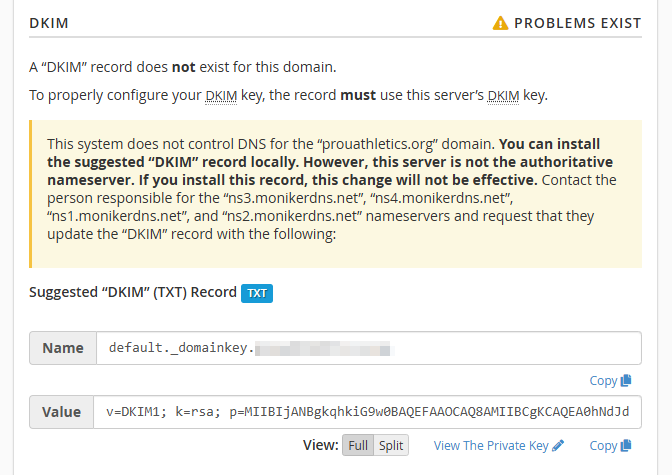
Task: Click the underlined DKIM abbreviation after 'configure your'
Action: pos(221,95)
